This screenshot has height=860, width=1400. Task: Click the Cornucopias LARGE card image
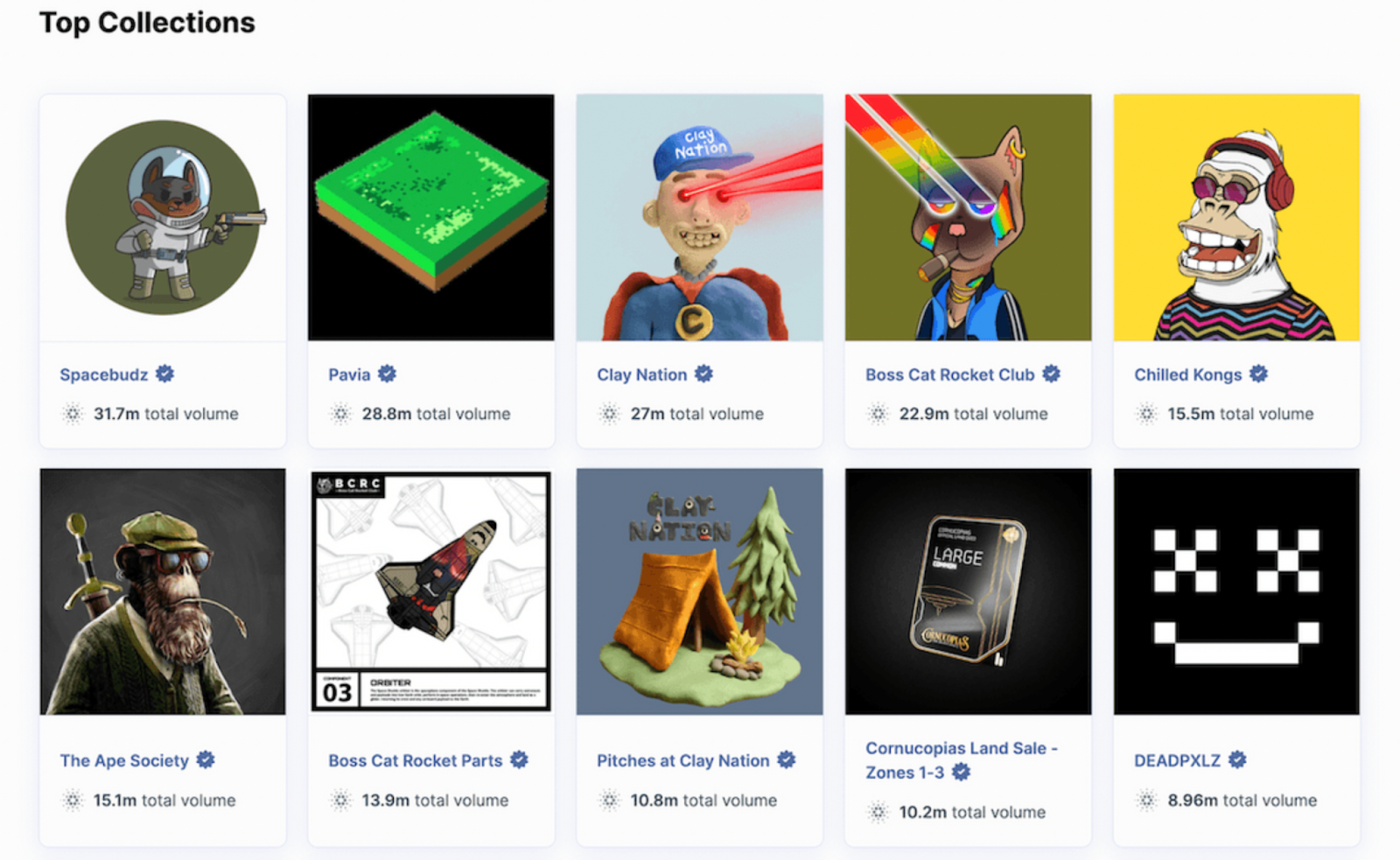tap(968, 591)
